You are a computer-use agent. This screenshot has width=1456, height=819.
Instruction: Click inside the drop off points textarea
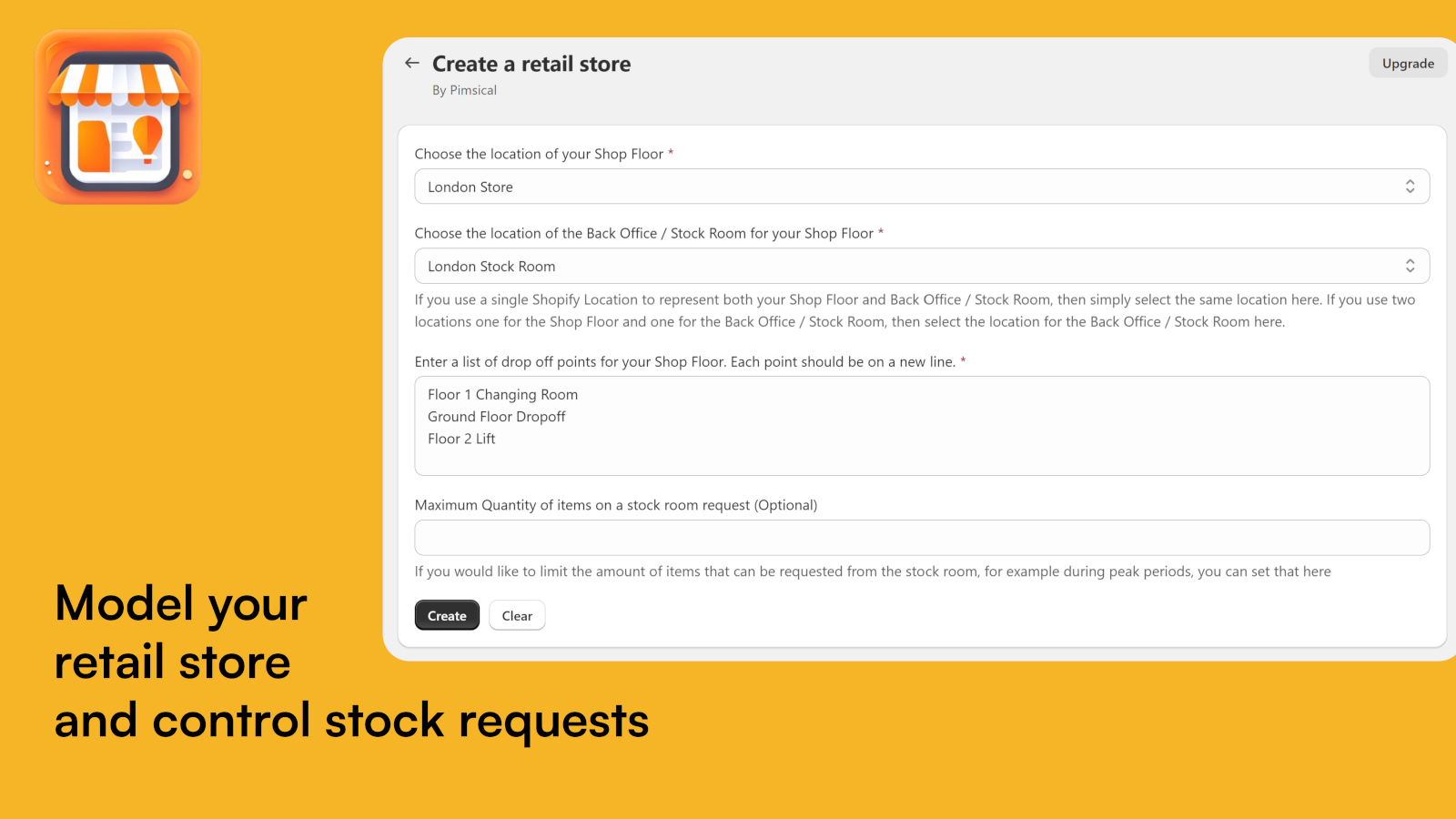(x=922, y=426)
